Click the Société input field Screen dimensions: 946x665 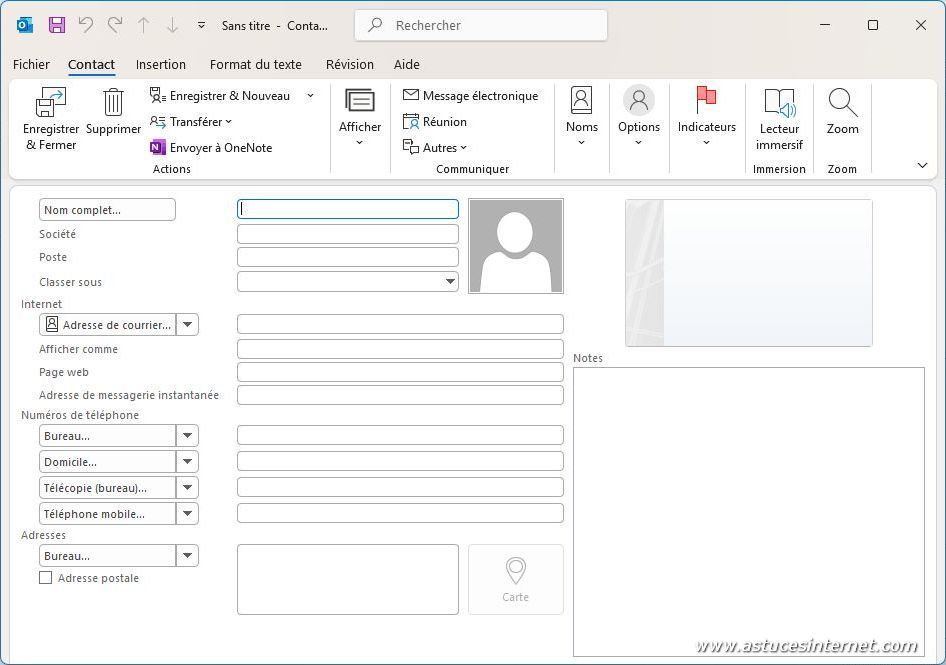coord(347,234)
